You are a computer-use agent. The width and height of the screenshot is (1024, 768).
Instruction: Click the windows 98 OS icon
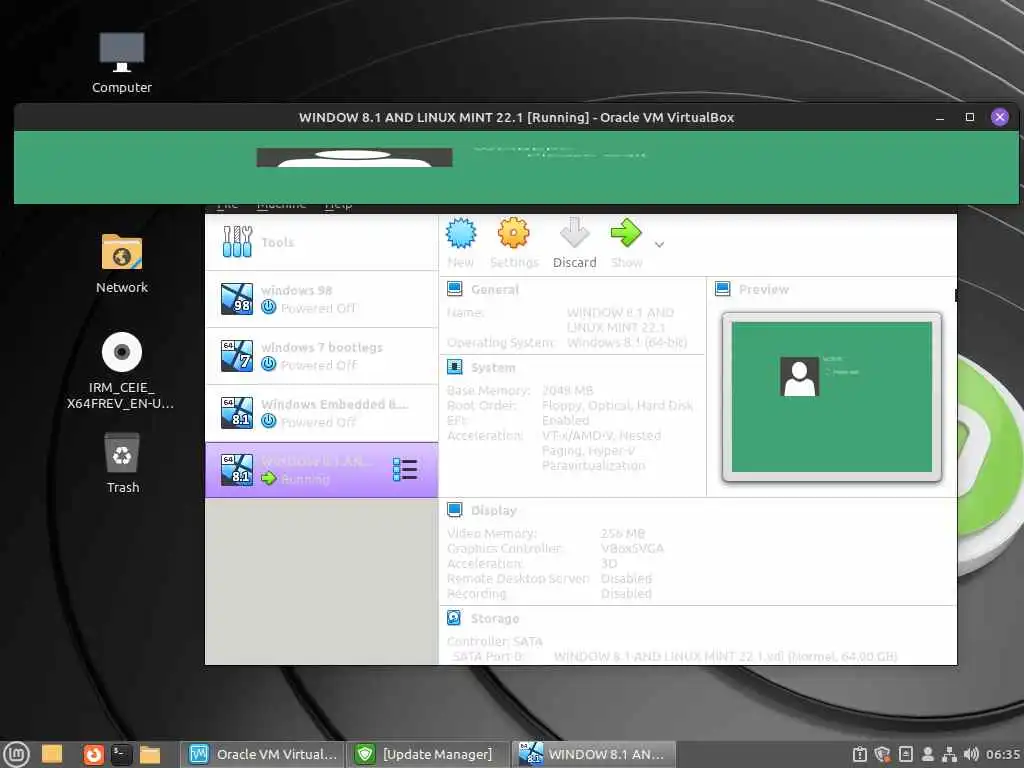tap(236, 299)
